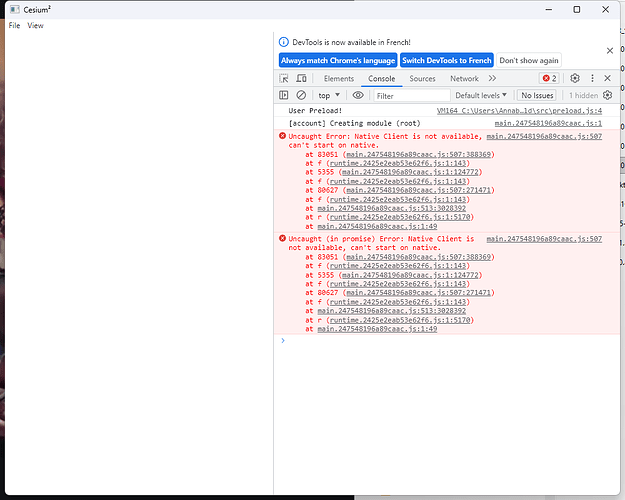Open the DevTools three-dot menu

tap(593, 78)
